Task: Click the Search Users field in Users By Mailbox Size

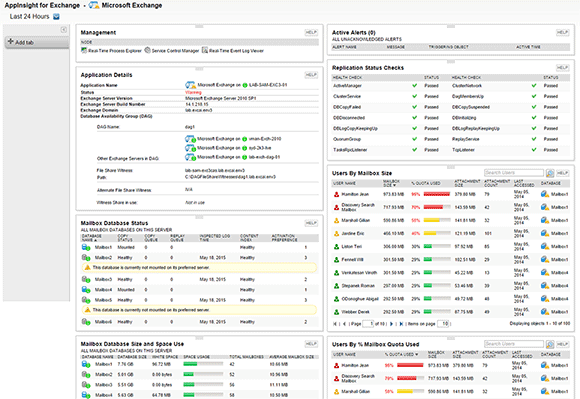Action: (x=514, y=173)
